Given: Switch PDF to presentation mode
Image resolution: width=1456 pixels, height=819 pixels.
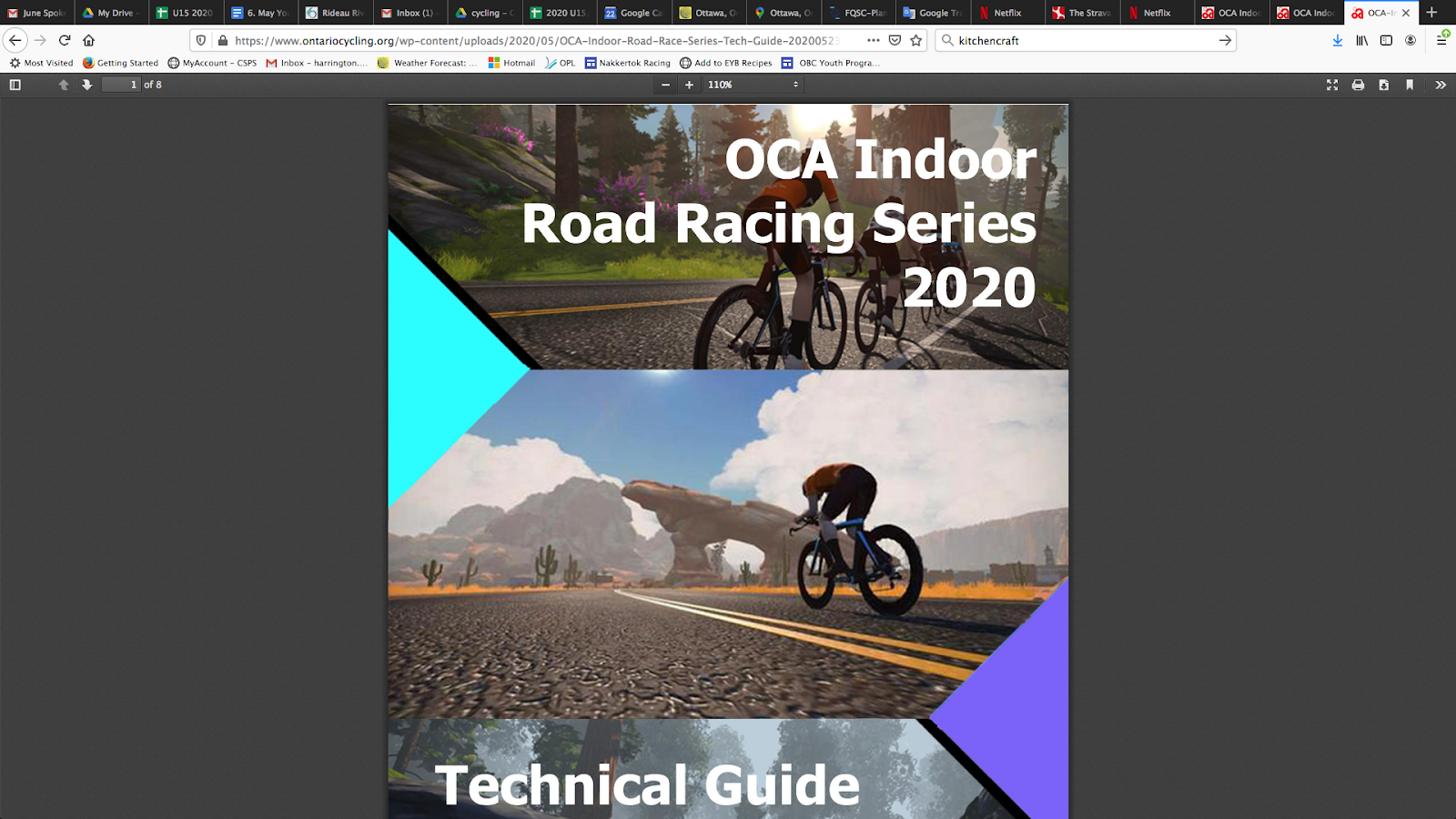Looking at the screenshot, I should click(x=1332, y=85).
